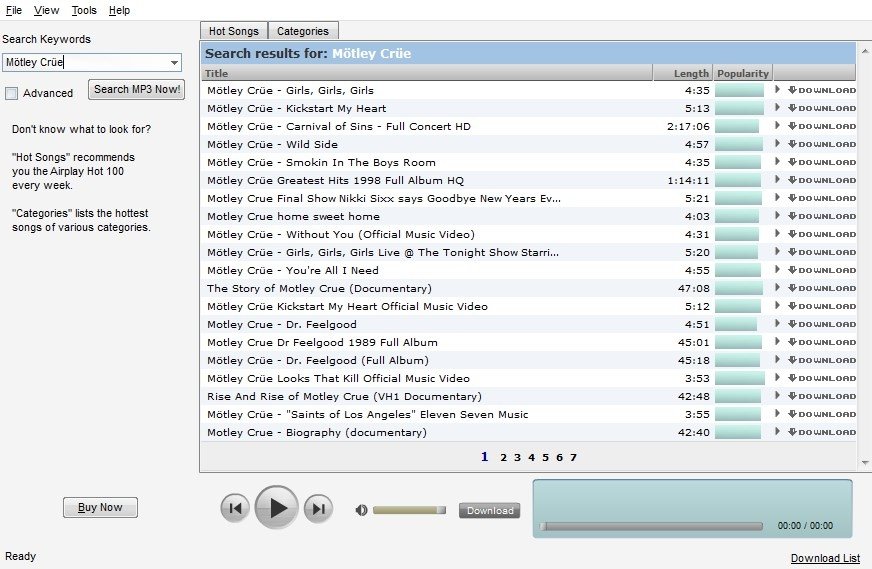Go to results page 2
This screenshot has height=569, width=872.
[x=503, y=457]
